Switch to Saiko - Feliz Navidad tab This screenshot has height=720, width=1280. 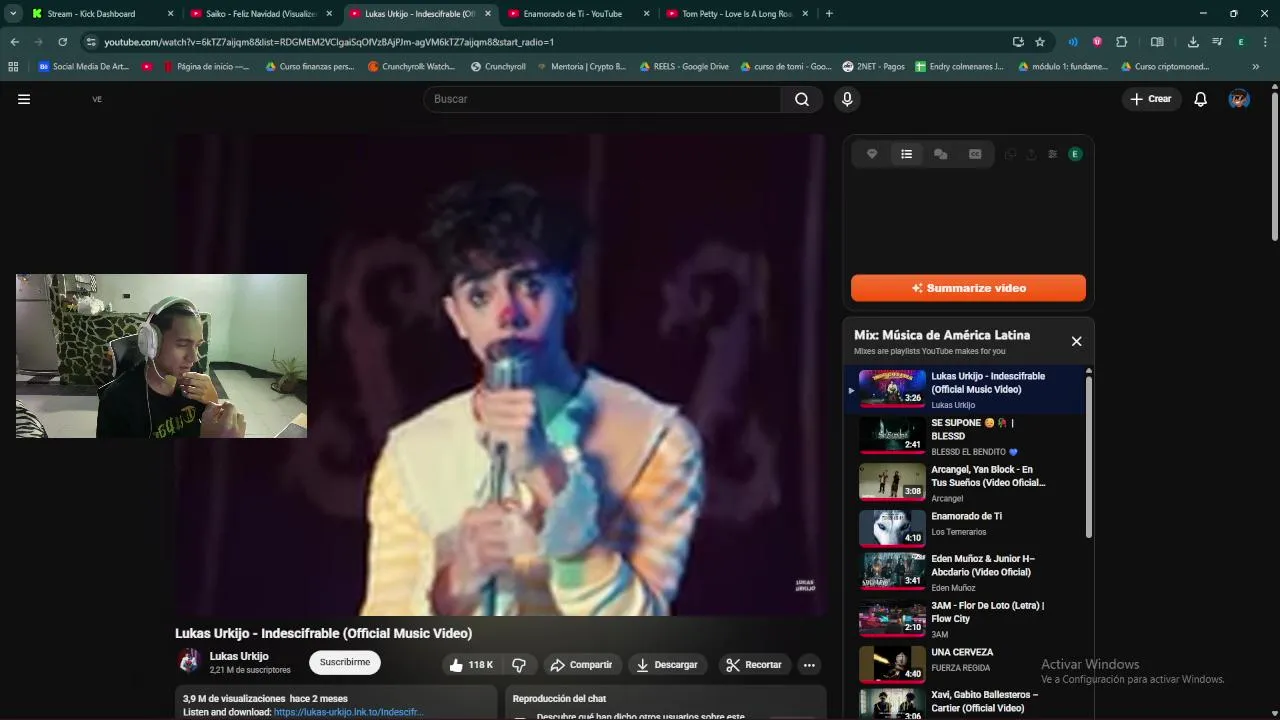[x=262, y=14]
